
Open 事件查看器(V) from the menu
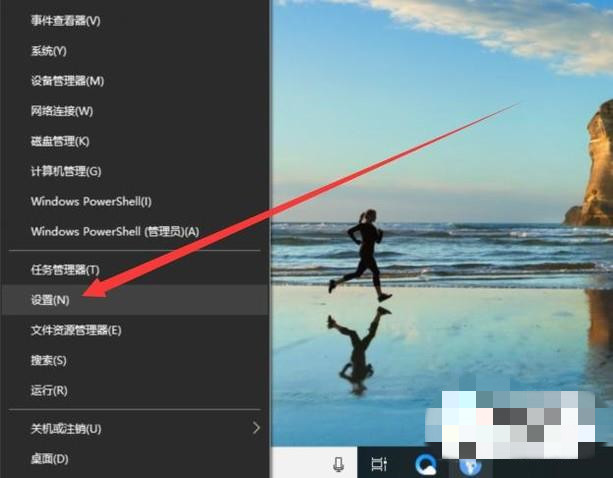[135, 20]
